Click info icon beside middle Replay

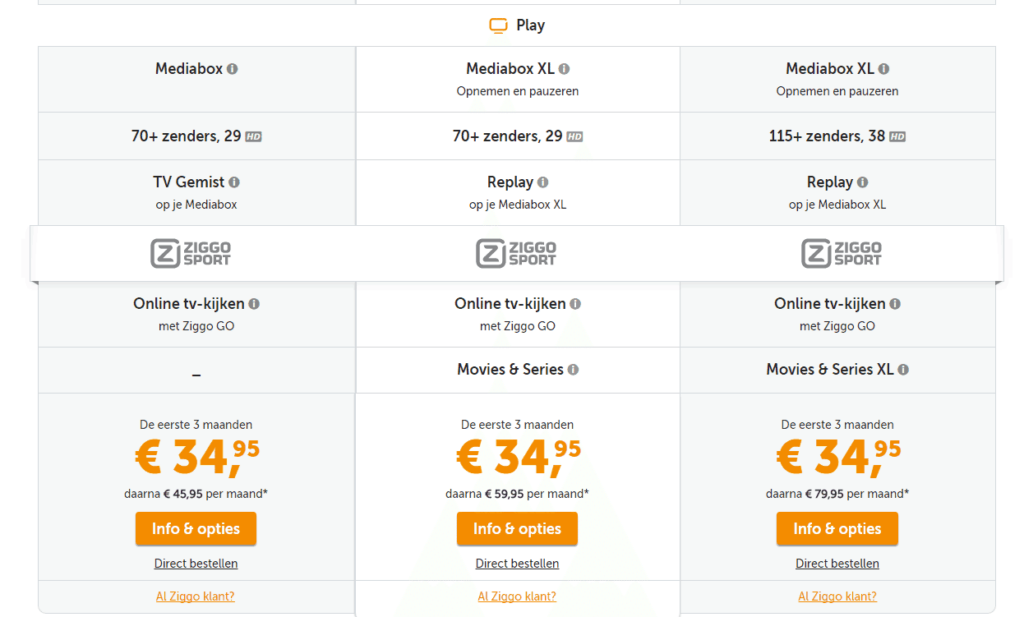543,183
